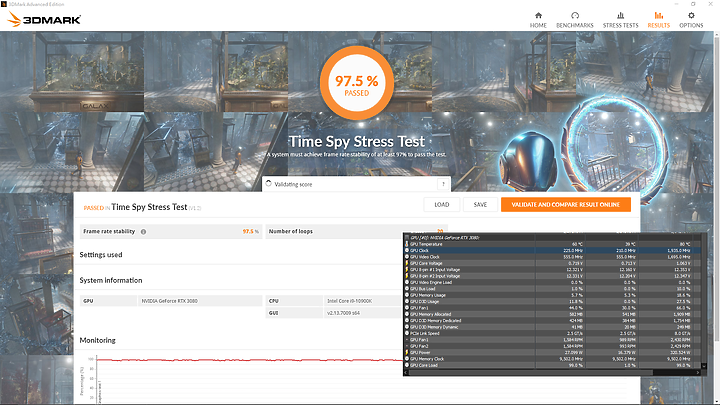Click Validate and Compare Result Online

[566, 204]
